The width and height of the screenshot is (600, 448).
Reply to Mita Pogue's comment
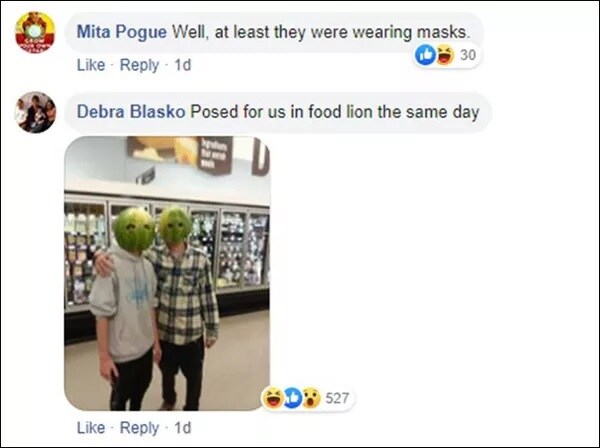(x=139, y=65)
